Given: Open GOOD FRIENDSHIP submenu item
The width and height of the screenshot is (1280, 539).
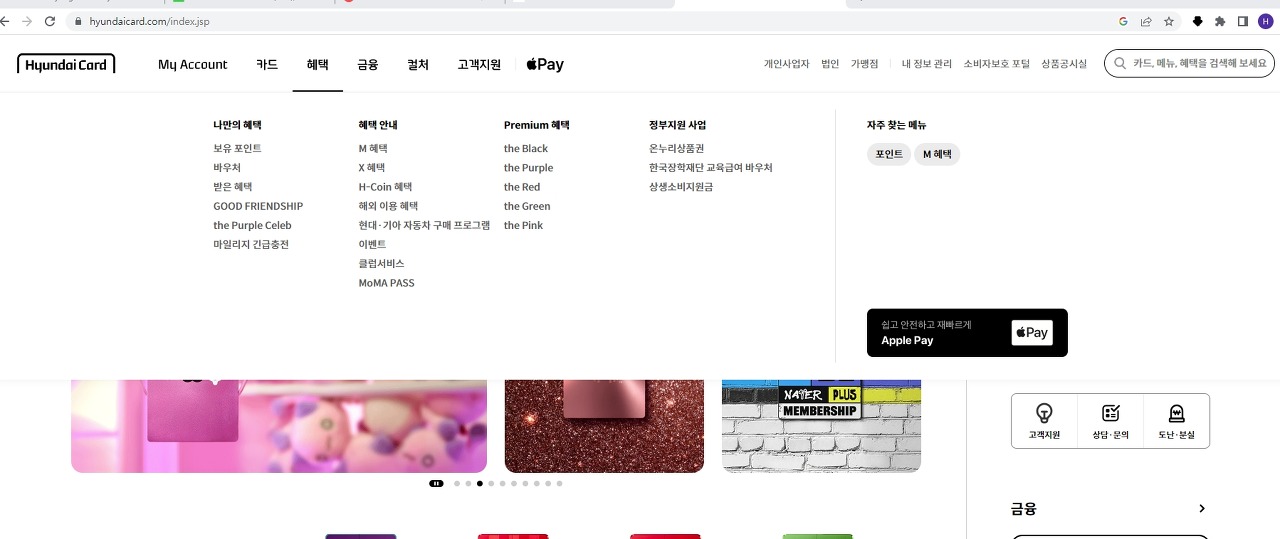Looking at the screenshot, I should [258, 206].
